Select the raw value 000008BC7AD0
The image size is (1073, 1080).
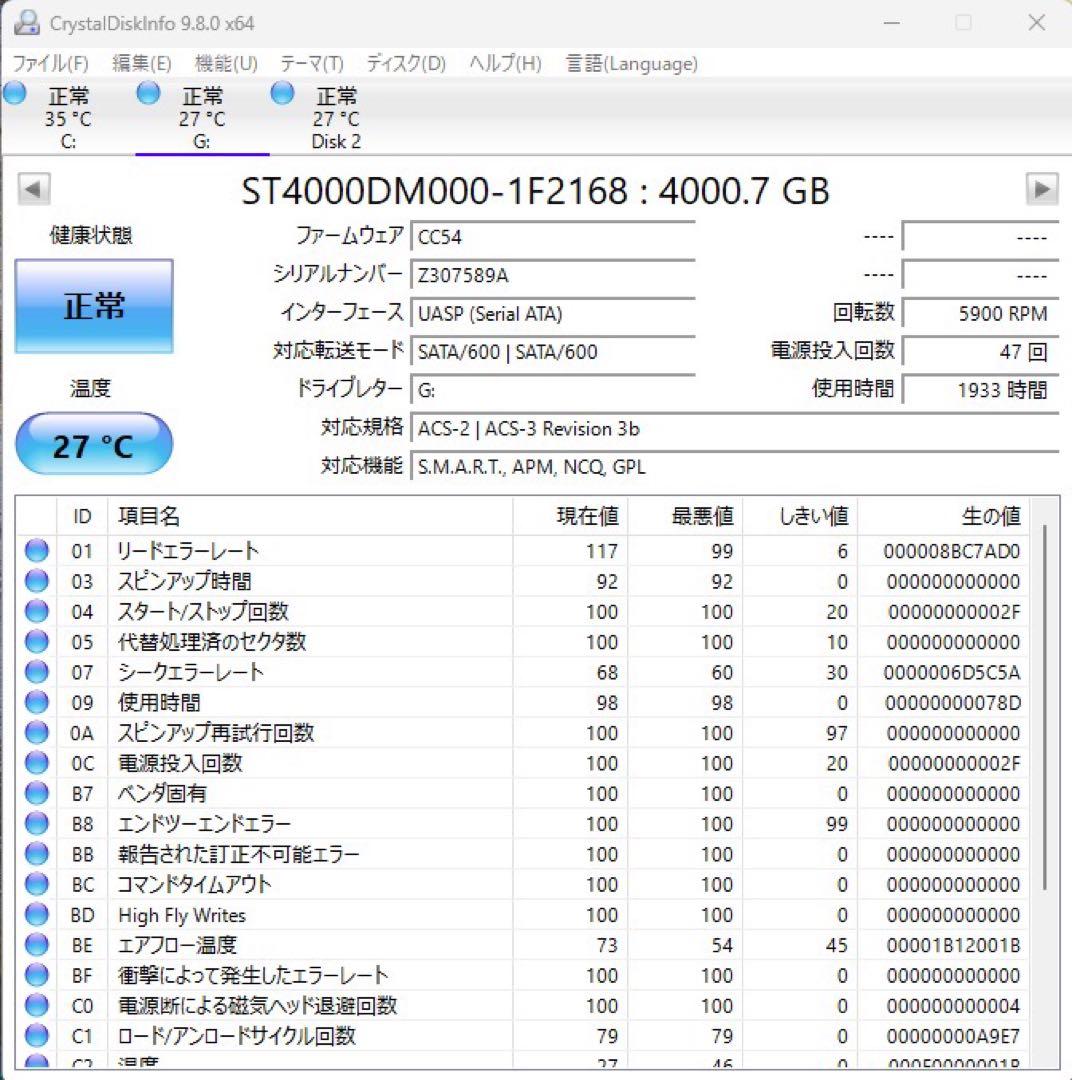(x=952, y=551)
